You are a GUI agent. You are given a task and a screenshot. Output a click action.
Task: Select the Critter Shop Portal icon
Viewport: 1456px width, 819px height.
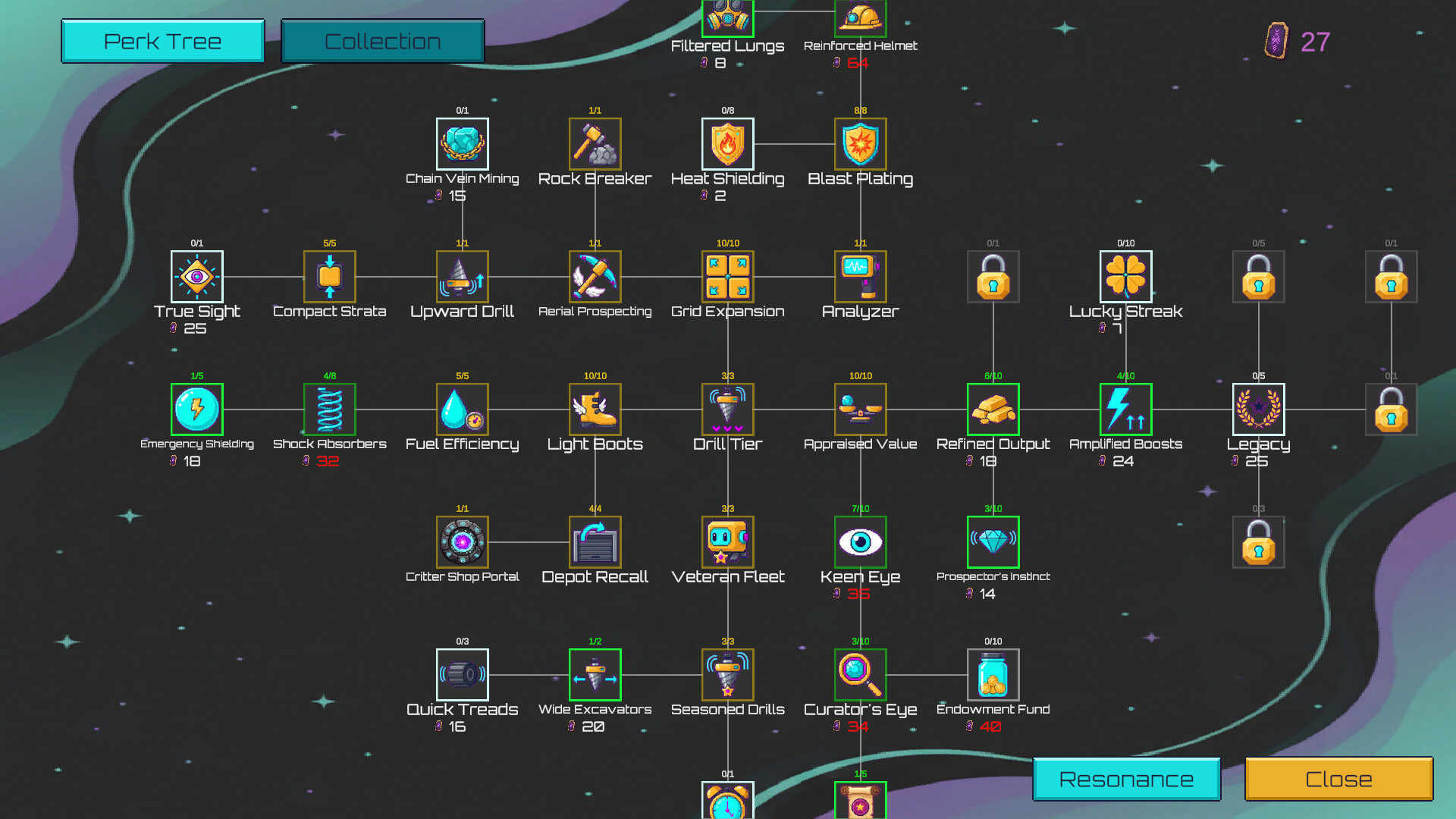(x=463, y=542)
